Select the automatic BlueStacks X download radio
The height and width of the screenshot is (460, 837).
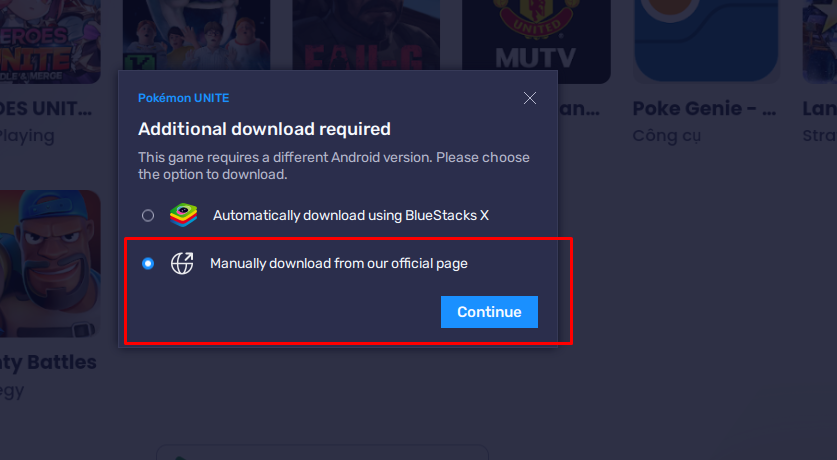pyautogui.click(x=148, y=216)
